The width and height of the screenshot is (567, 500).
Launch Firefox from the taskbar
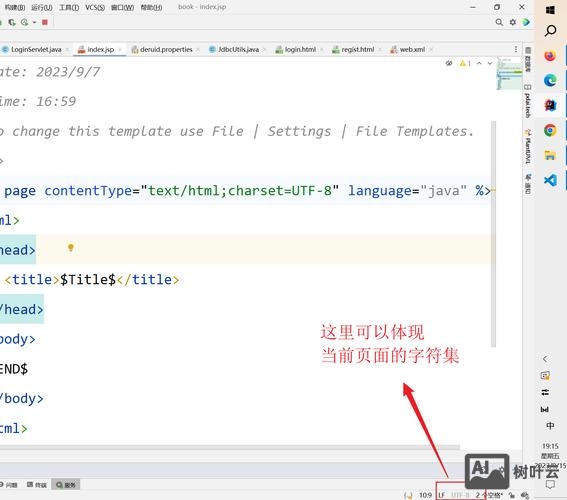tap(550, 56)
